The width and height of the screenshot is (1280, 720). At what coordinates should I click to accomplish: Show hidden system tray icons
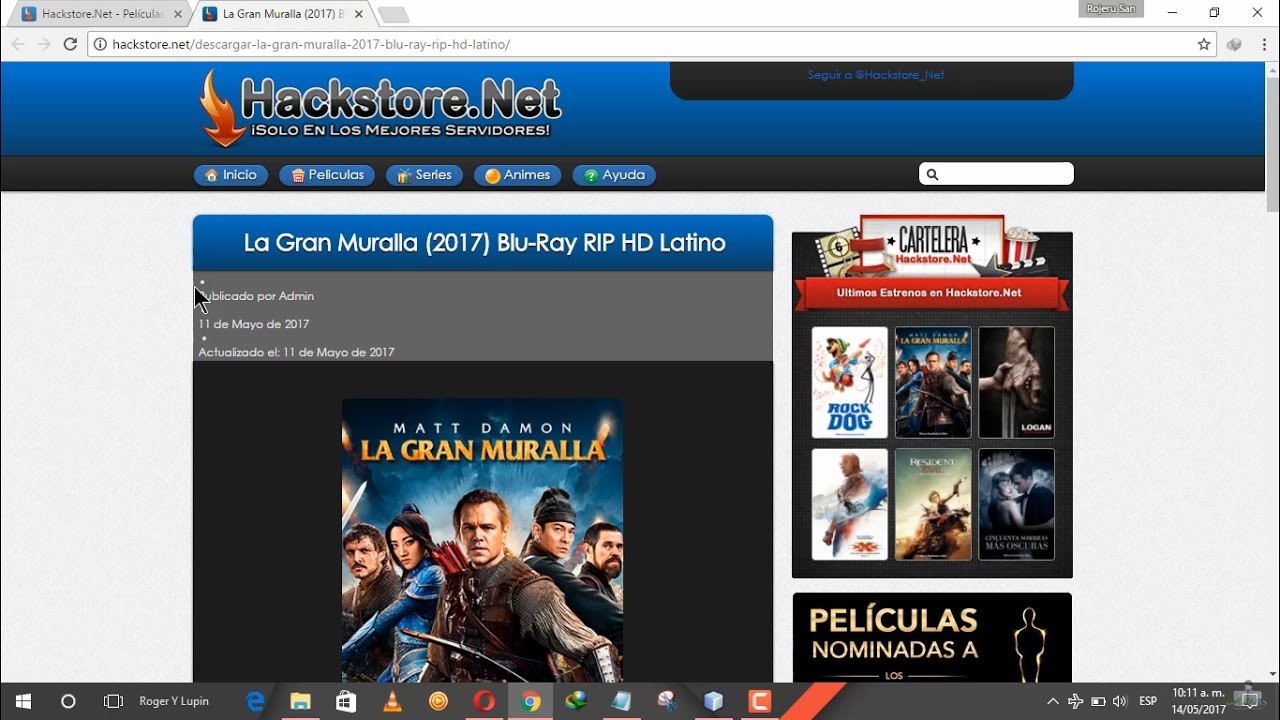[1053, 701]
